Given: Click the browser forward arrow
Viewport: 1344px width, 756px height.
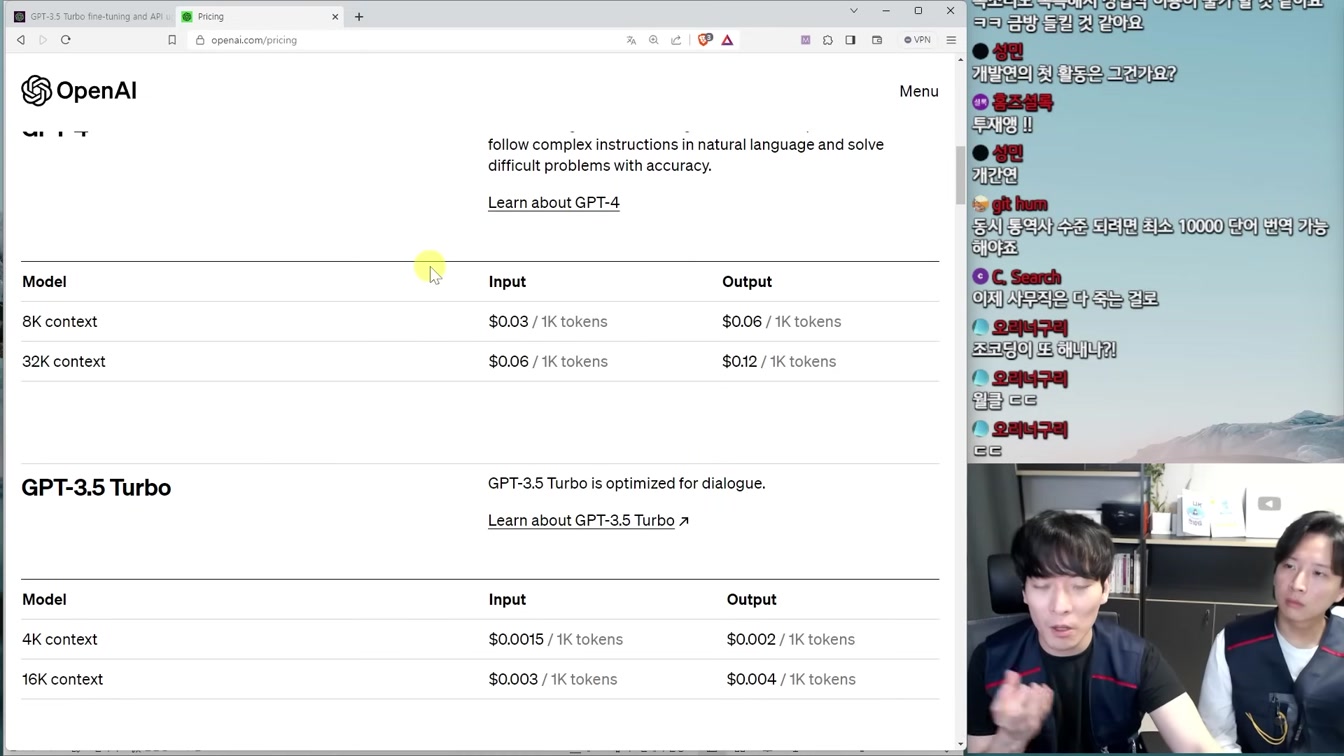Looking at the screenshot, I should (43, 40).
